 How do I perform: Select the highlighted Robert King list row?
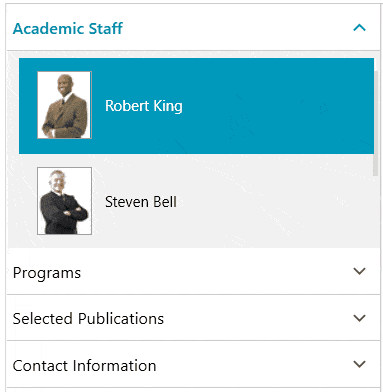click(196, 106)
